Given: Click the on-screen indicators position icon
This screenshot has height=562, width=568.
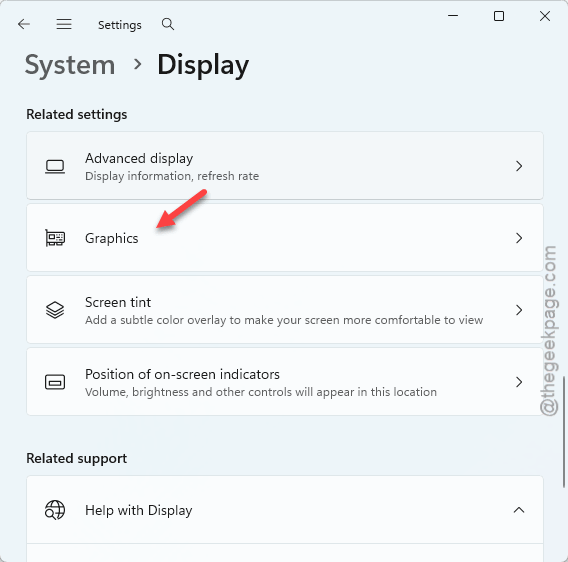Looking at the screenshot, I should tap(55, 382).
